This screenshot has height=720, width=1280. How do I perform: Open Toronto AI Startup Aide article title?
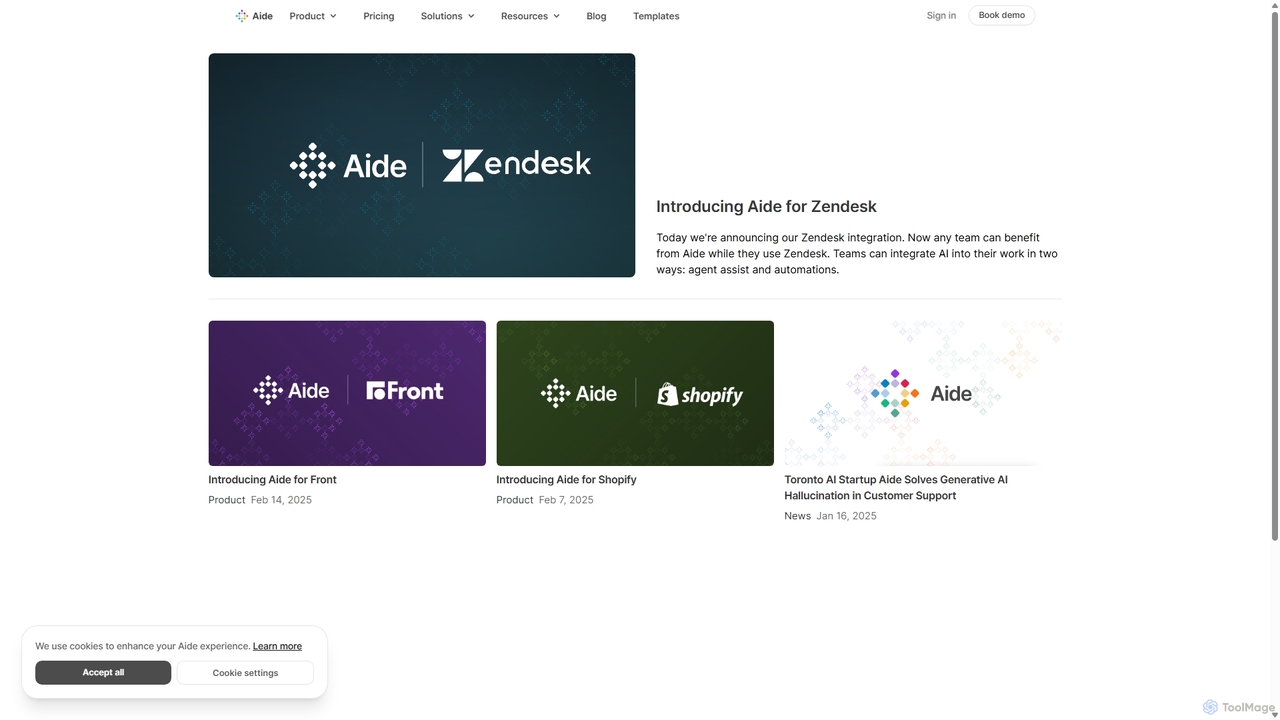tap(896, 488)
